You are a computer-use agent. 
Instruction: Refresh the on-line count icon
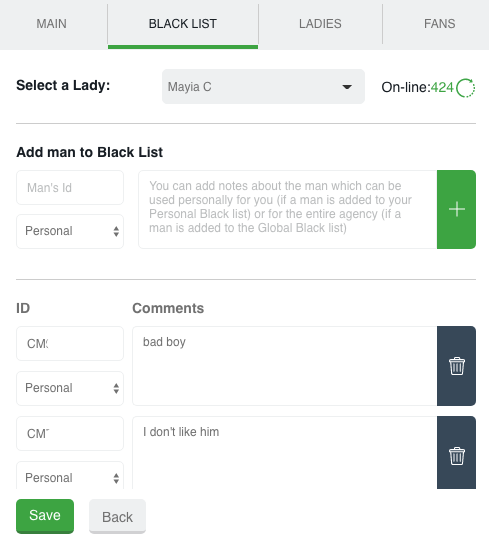pos(465,88)
